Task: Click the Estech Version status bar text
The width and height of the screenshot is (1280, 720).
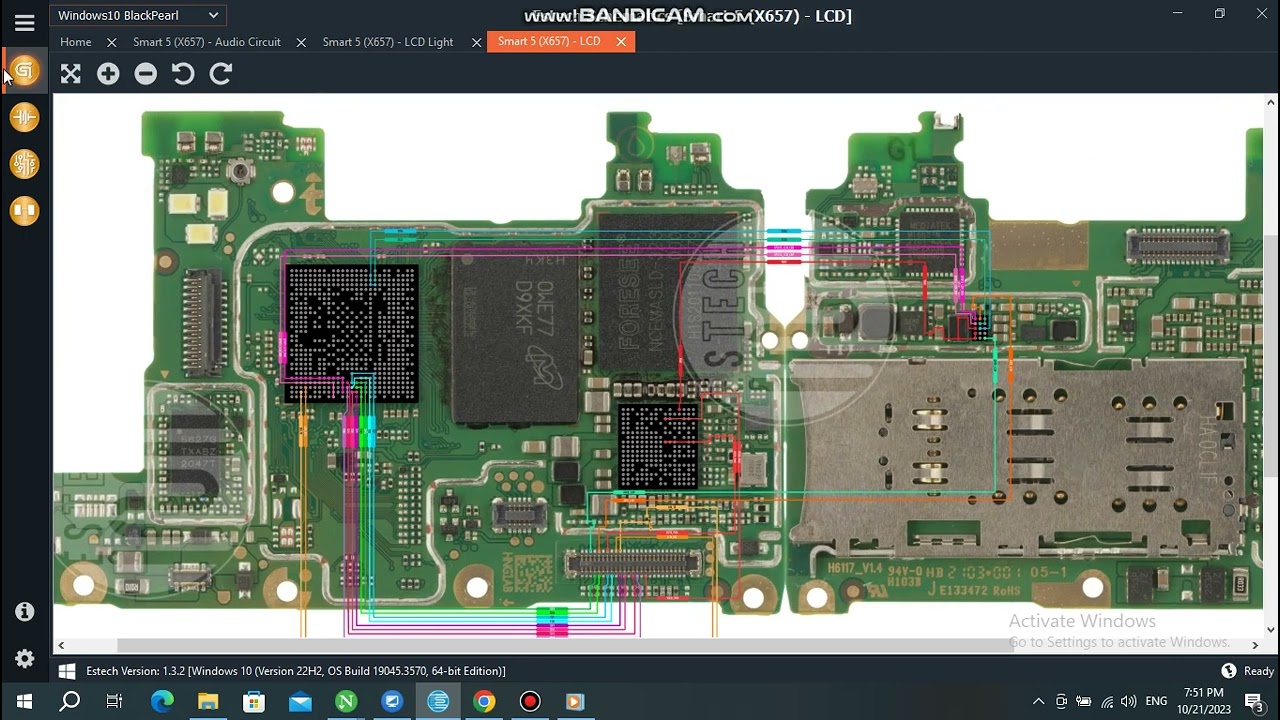Action: coord(296,671)
